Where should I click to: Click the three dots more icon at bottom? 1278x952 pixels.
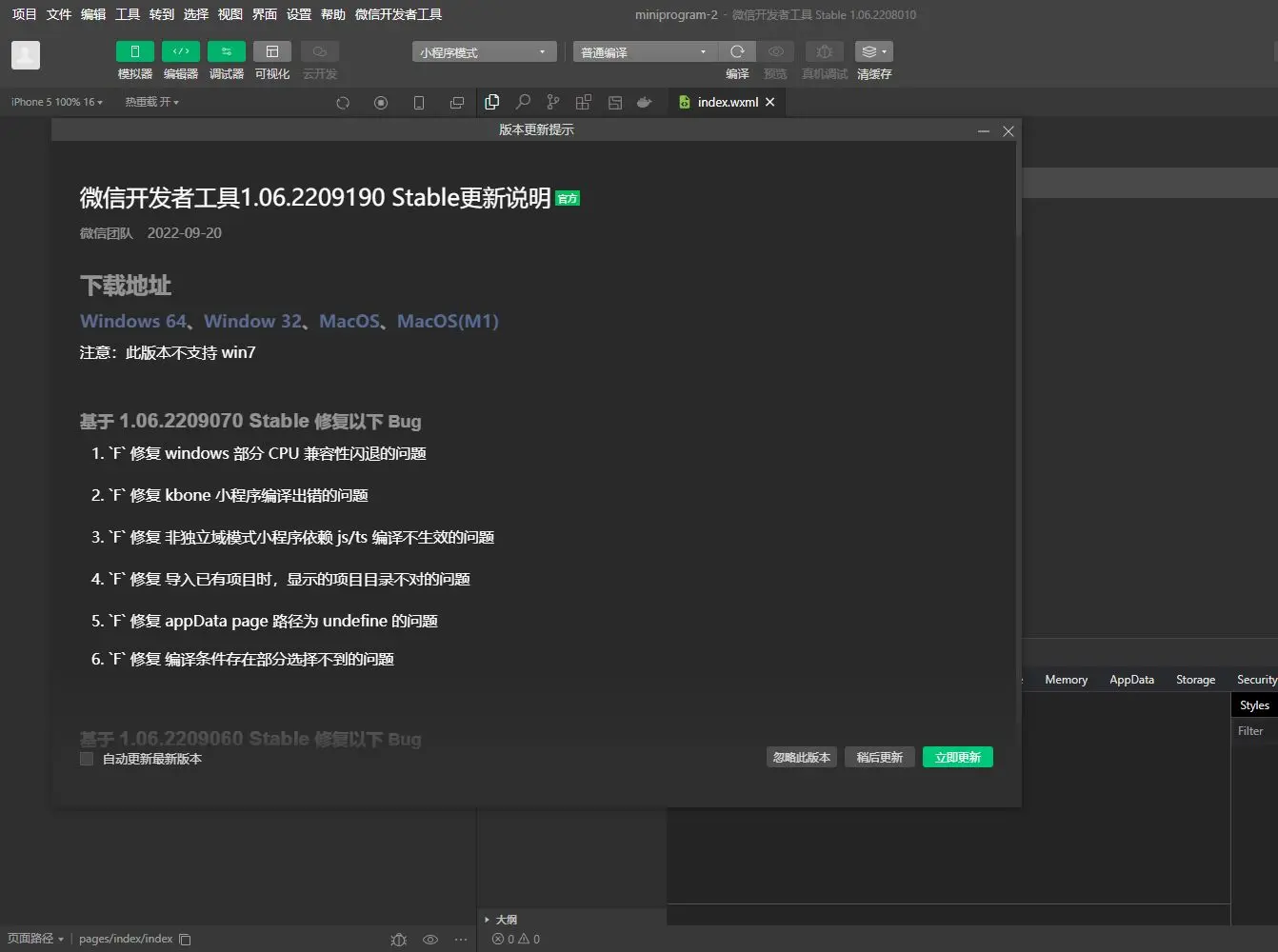pyautogui.click(x=461, y=940)
